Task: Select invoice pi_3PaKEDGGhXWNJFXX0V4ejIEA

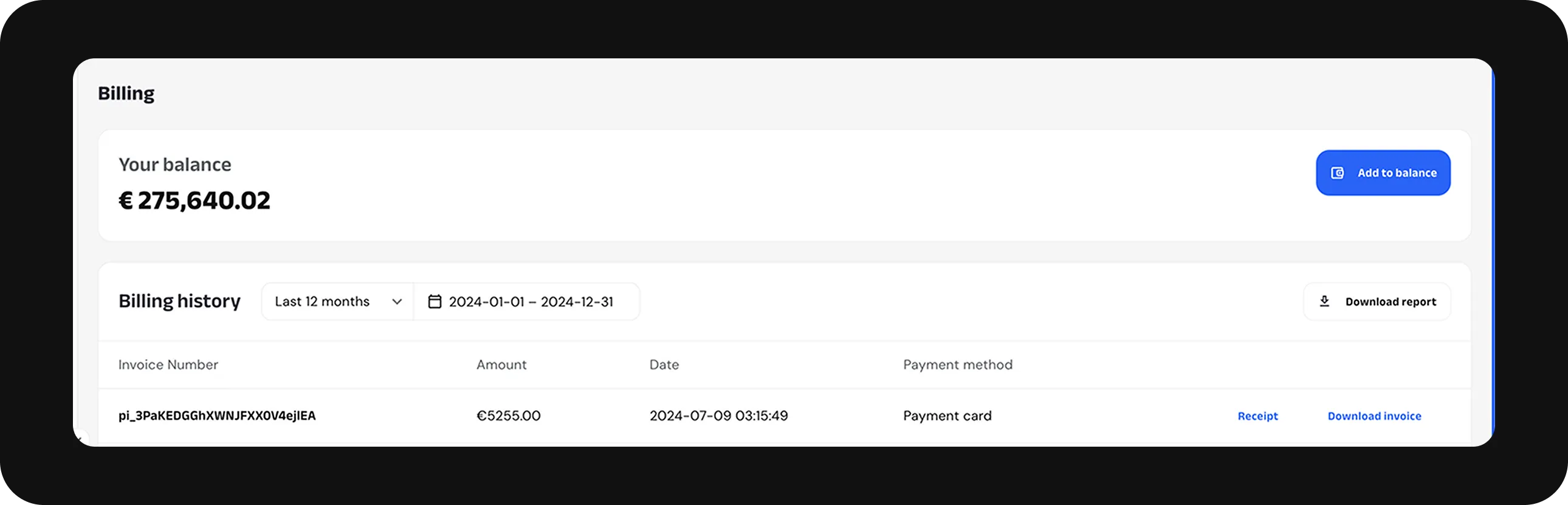Action: (217, 416)
